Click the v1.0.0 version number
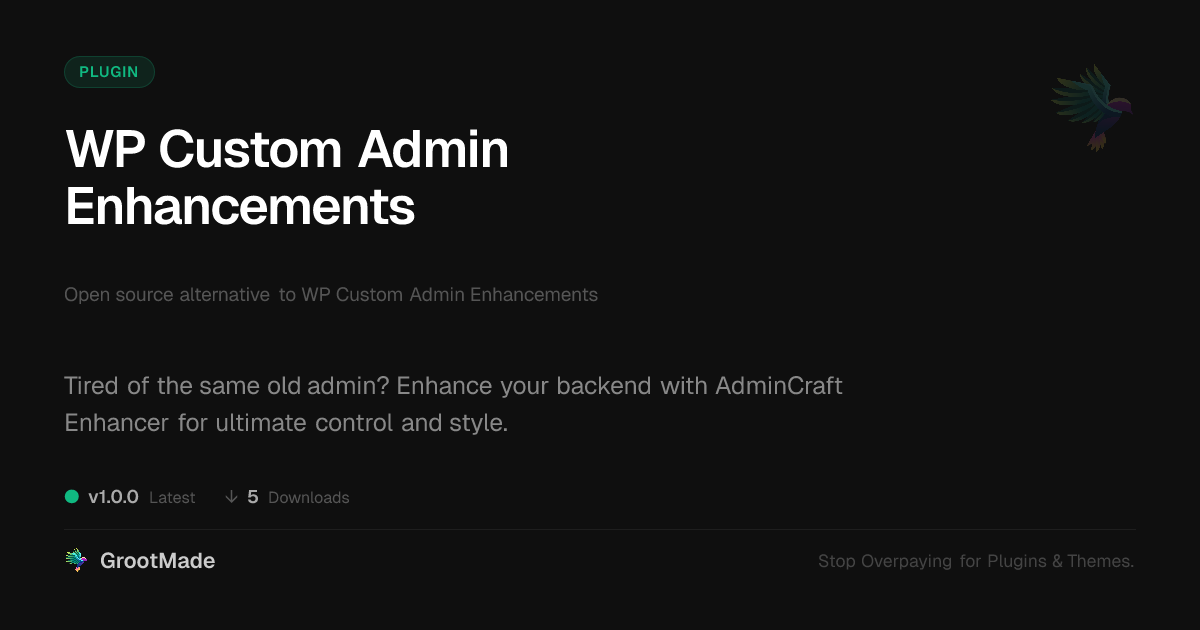Screen dimensions: 1200x630 (x=113, y=497)
